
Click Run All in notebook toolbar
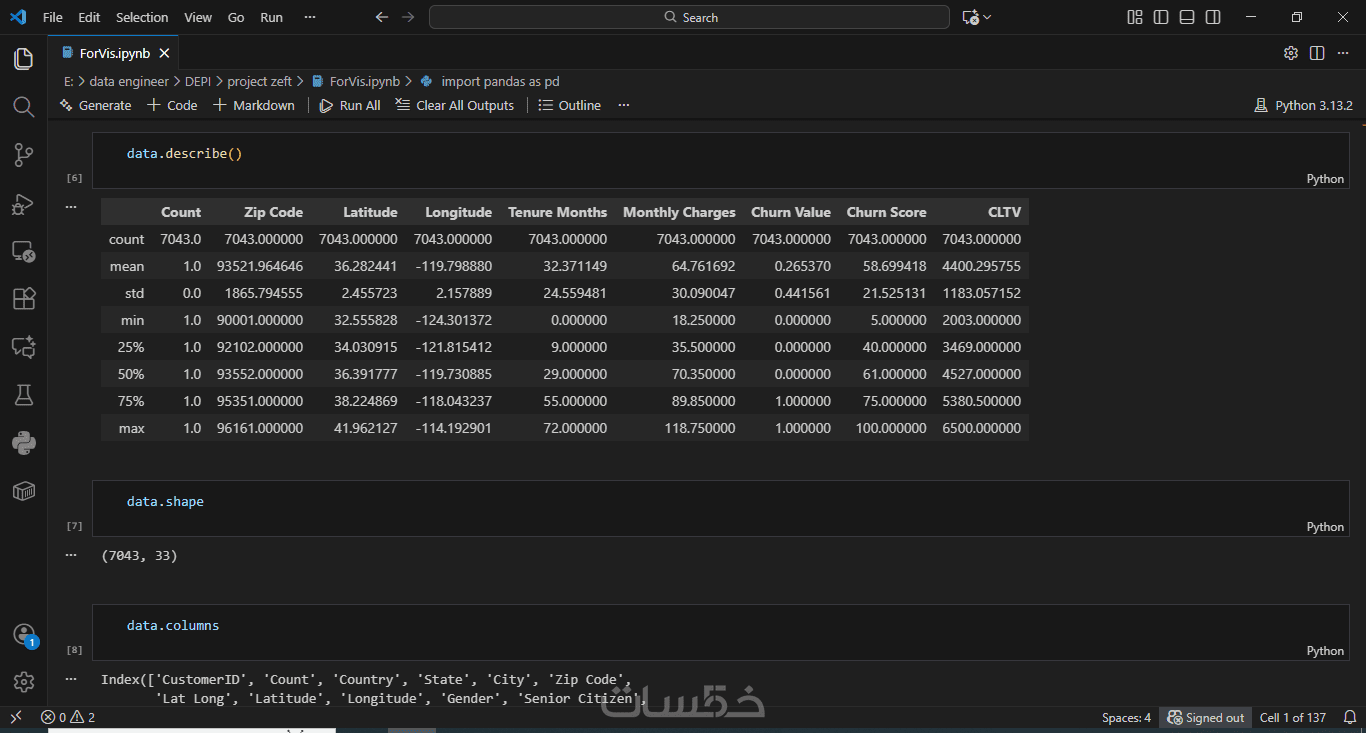click(x=350, y=105)
